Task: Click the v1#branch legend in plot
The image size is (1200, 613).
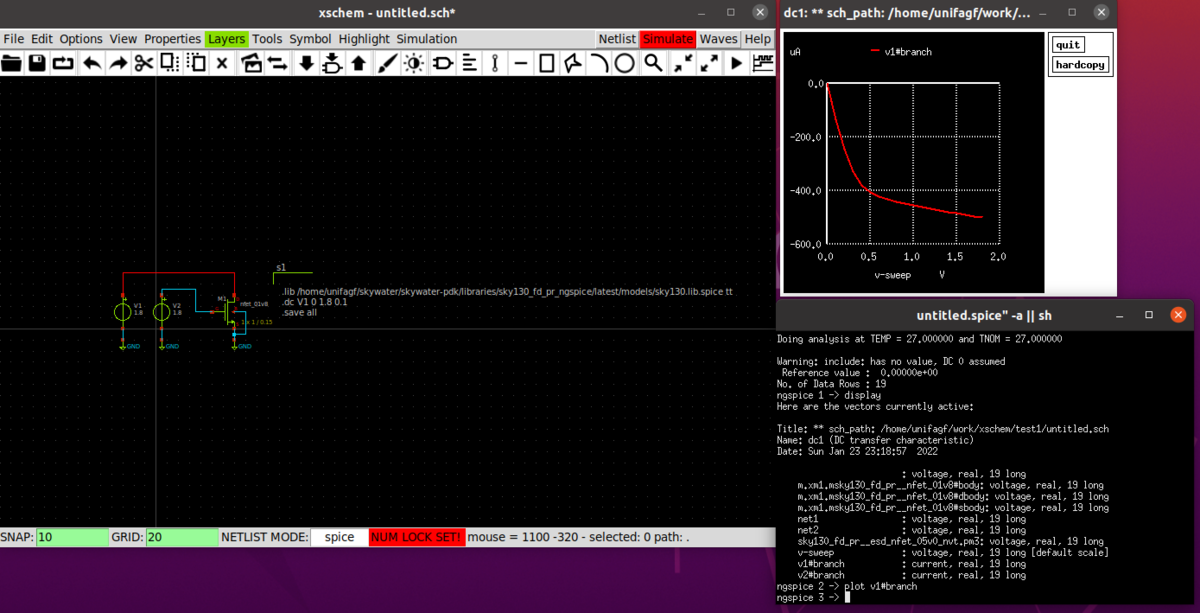Action: (900, 51)
